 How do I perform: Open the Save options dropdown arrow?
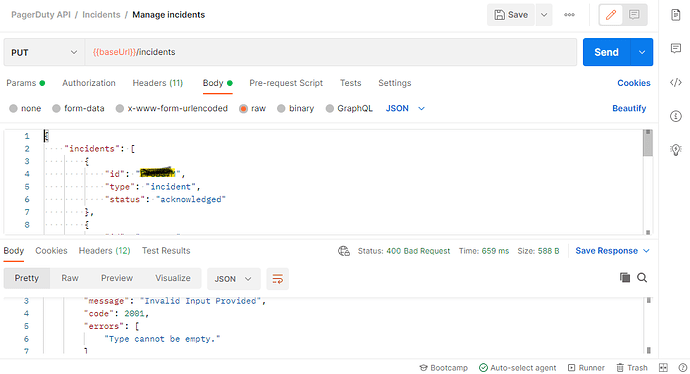coord(544,15)
